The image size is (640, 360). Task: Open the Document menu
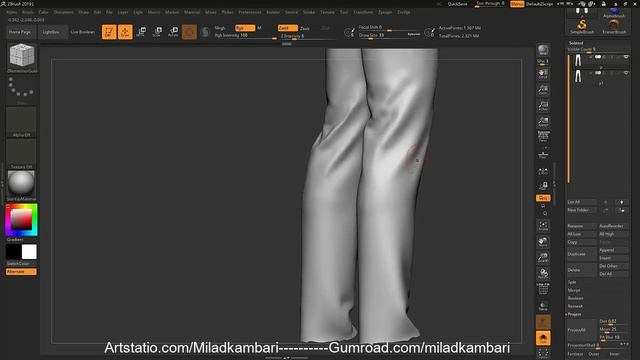pos(64,12)
